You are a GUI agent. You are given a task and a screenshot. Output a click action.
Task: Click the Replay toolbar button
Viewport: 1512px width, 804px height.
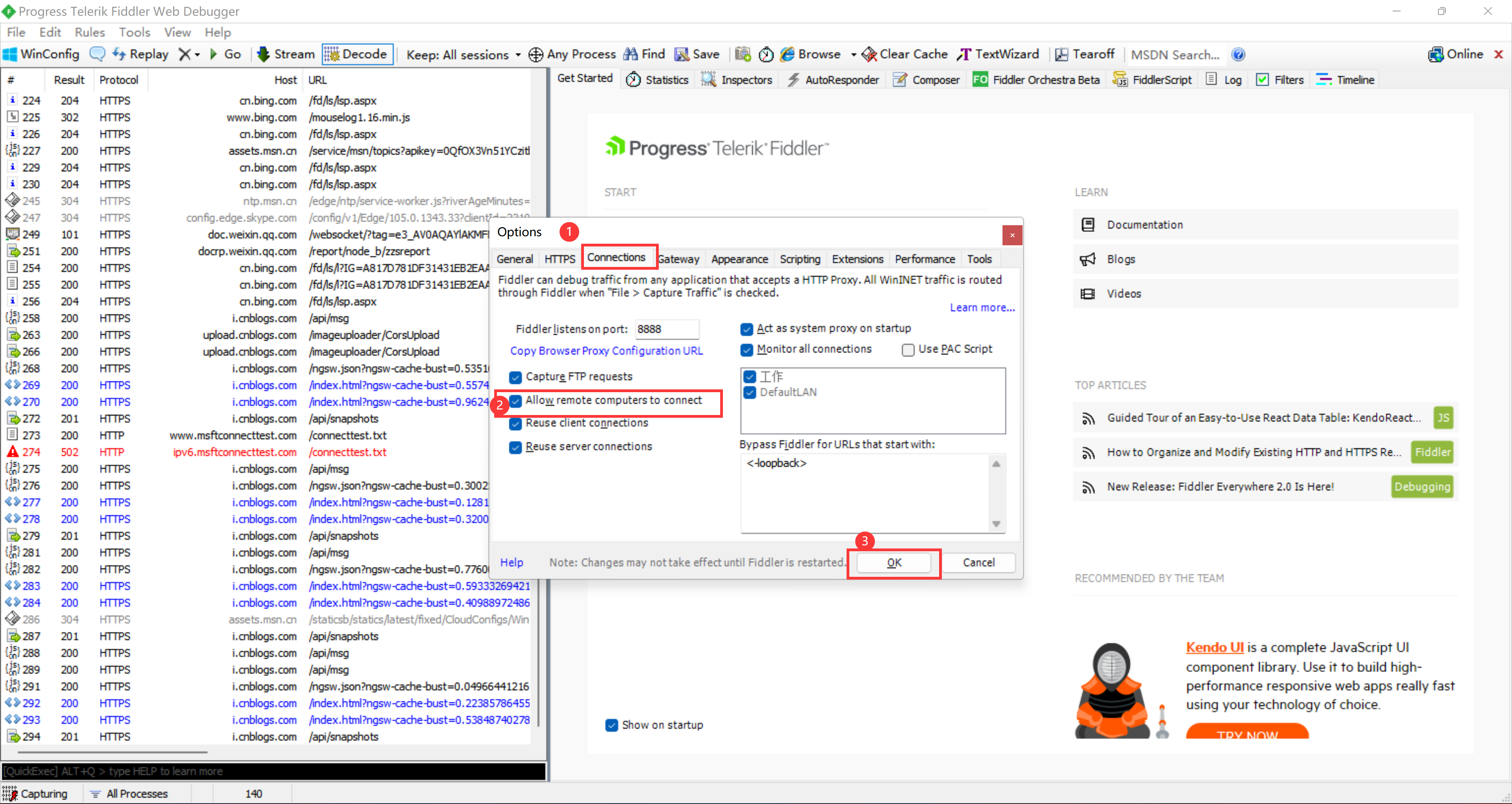click(140, 55)
